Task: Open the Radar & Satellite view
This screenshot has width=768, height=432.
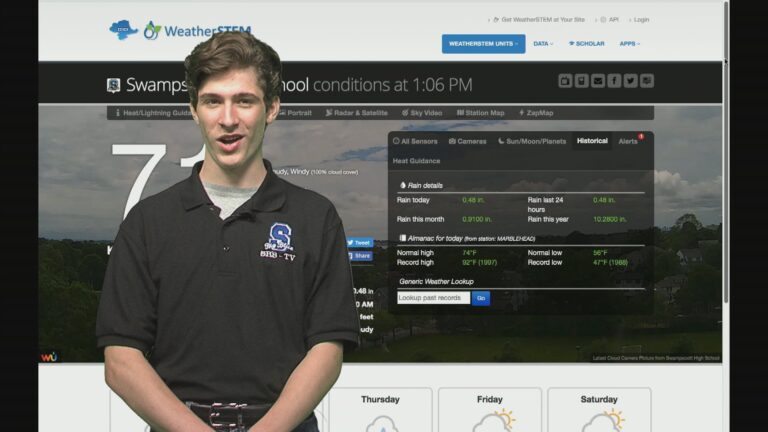Action: tap(356, 113)
